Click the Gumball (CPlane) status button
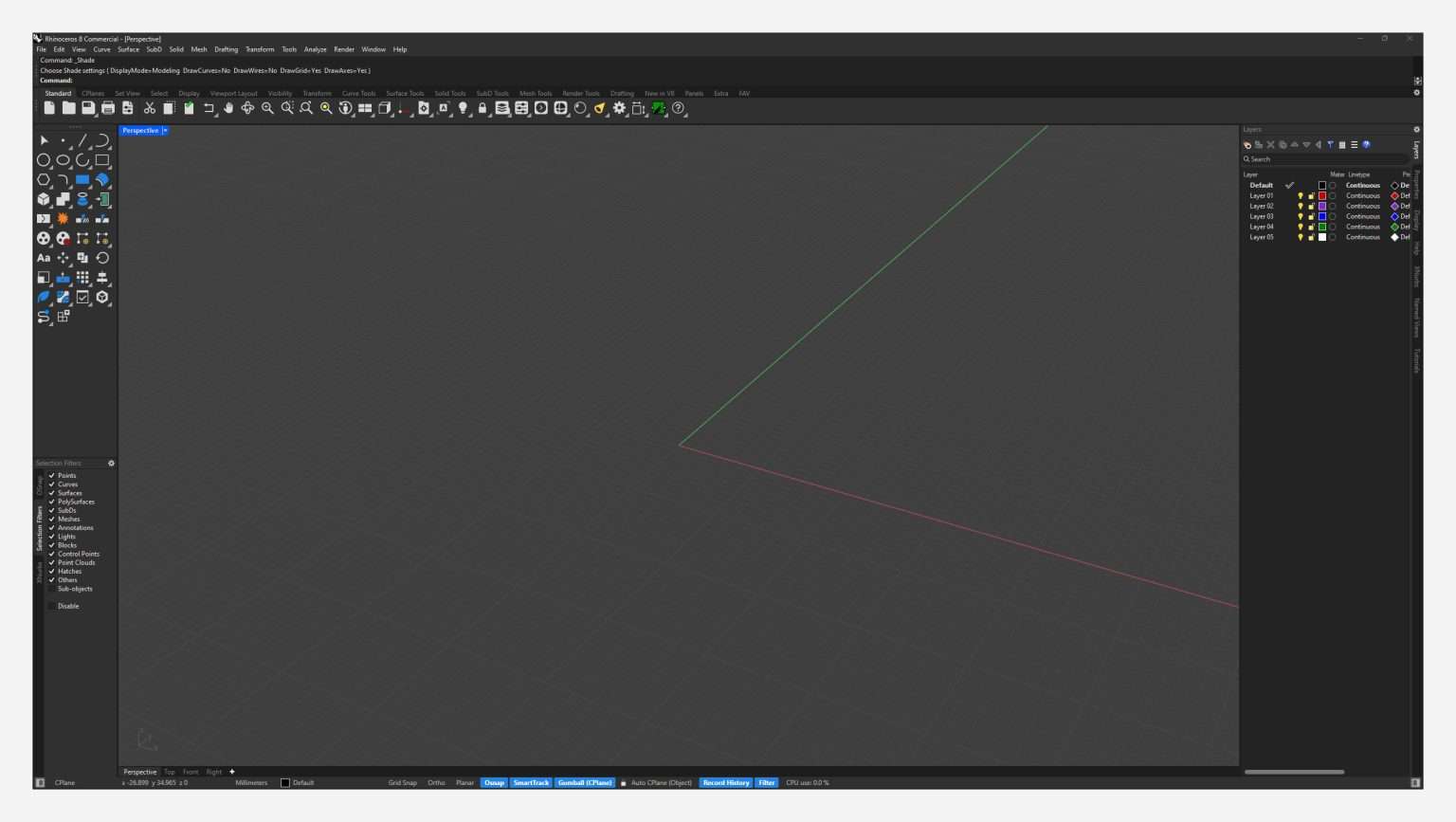 (x=585, y=783)
